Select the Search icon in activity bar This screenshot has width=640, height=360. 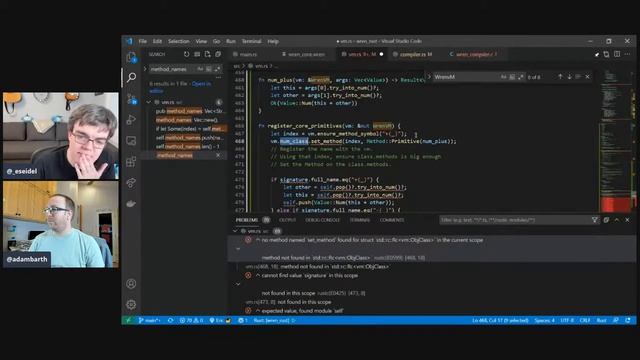pyautogui.click(x=131, y=77)
